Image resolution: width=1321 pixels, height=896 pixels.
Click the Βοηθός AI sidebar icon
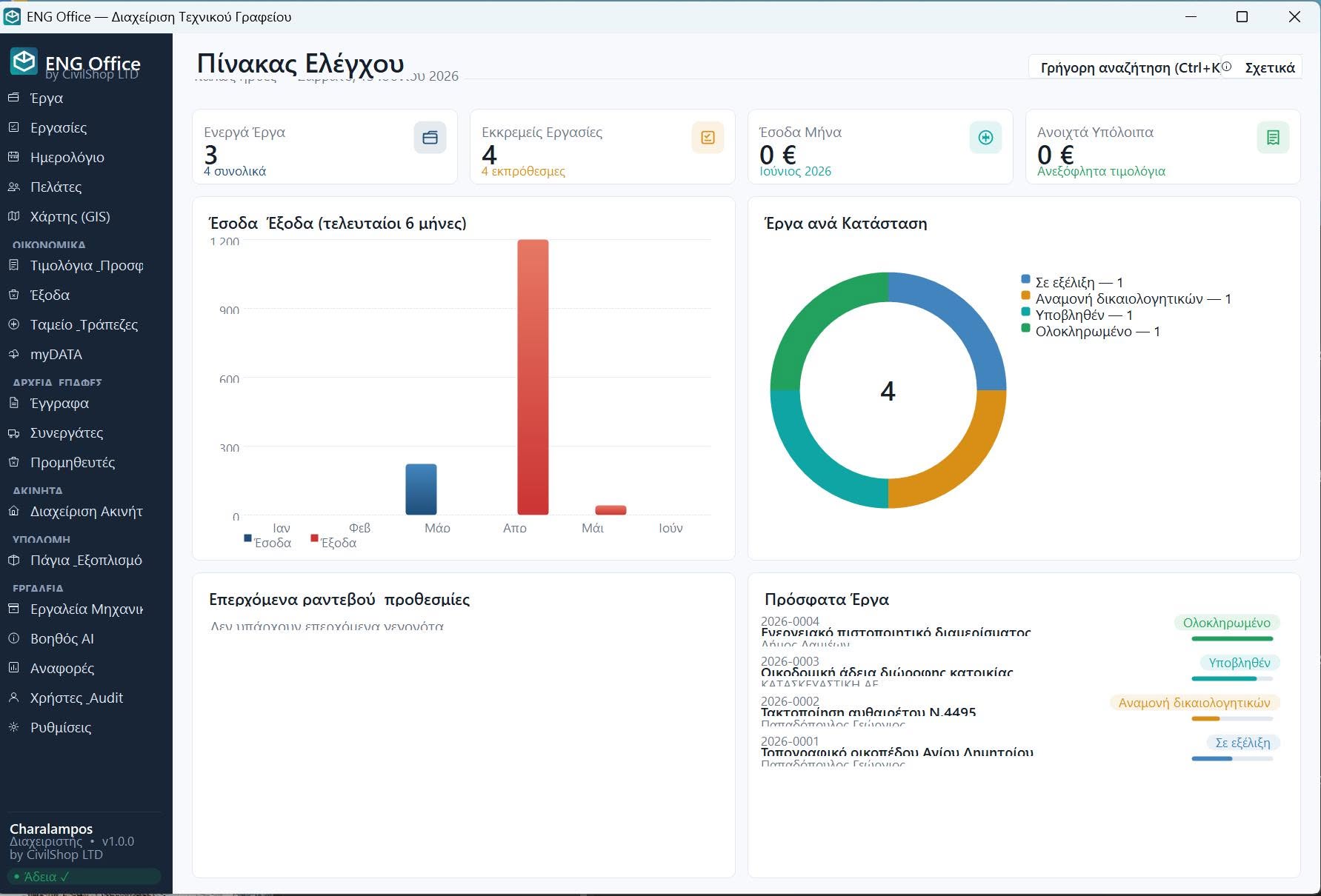[13, 638]
